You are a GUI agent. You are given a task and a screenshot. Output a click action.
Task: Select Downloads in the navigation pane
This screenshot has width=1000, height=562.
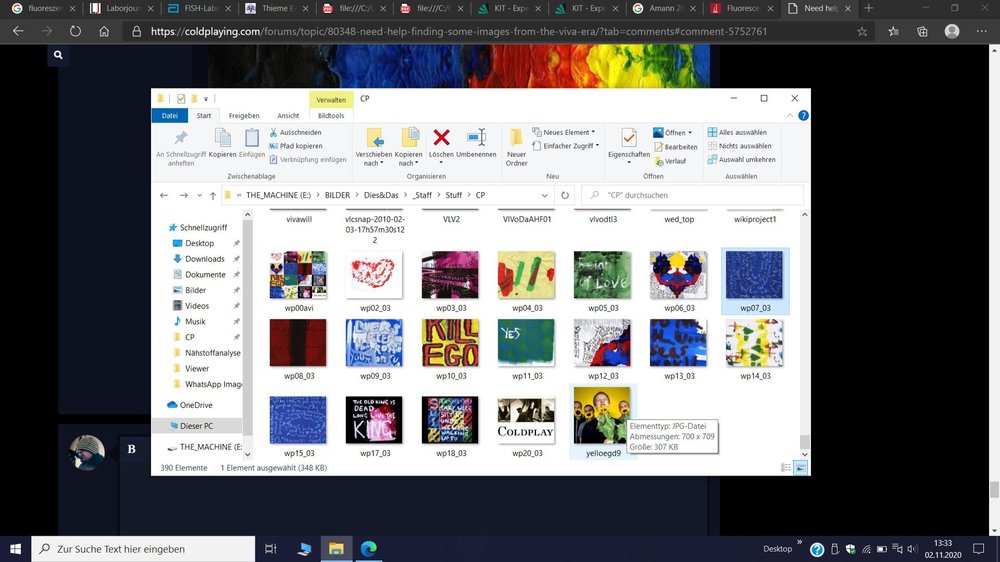tap(204, 259)
